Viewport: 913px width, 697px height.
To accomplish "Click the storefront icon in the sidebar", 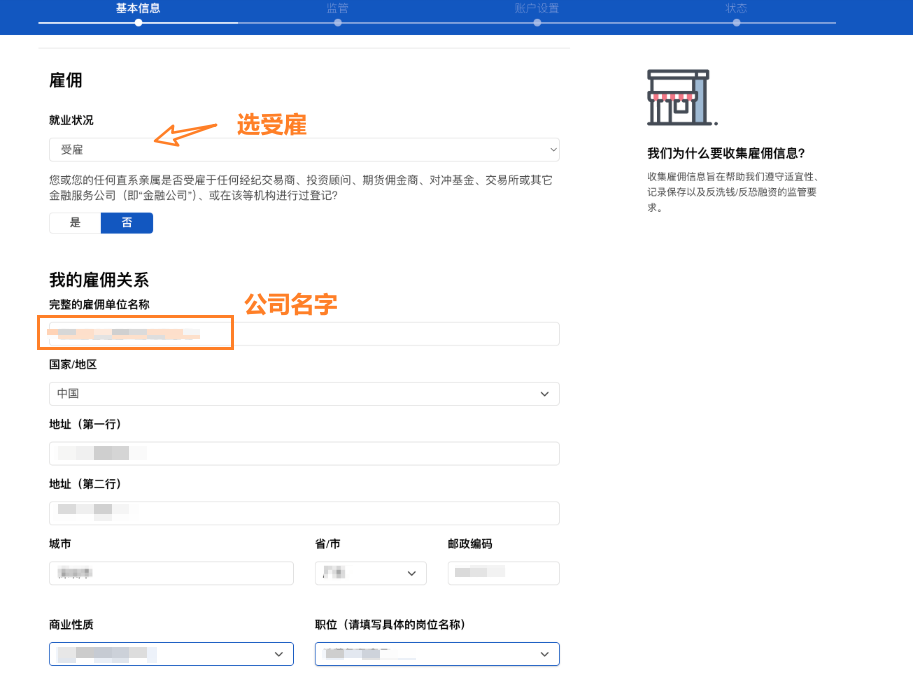I will [x=678, y=97].
